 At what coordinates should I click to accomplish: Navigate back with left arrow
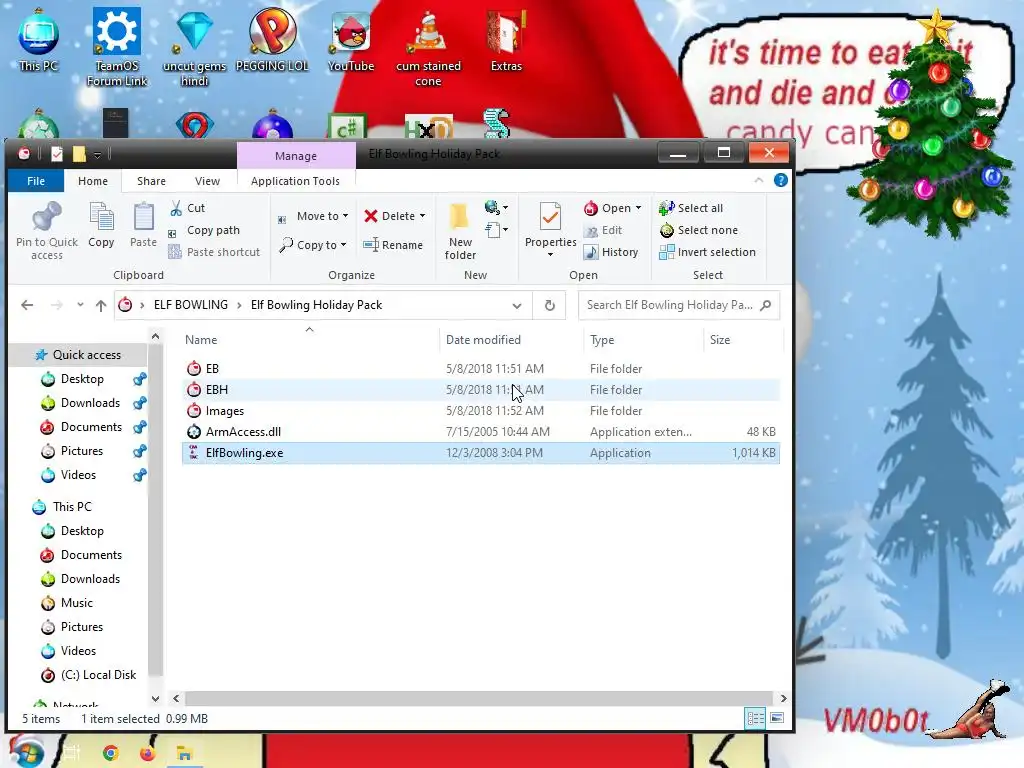tap(27, 305)
